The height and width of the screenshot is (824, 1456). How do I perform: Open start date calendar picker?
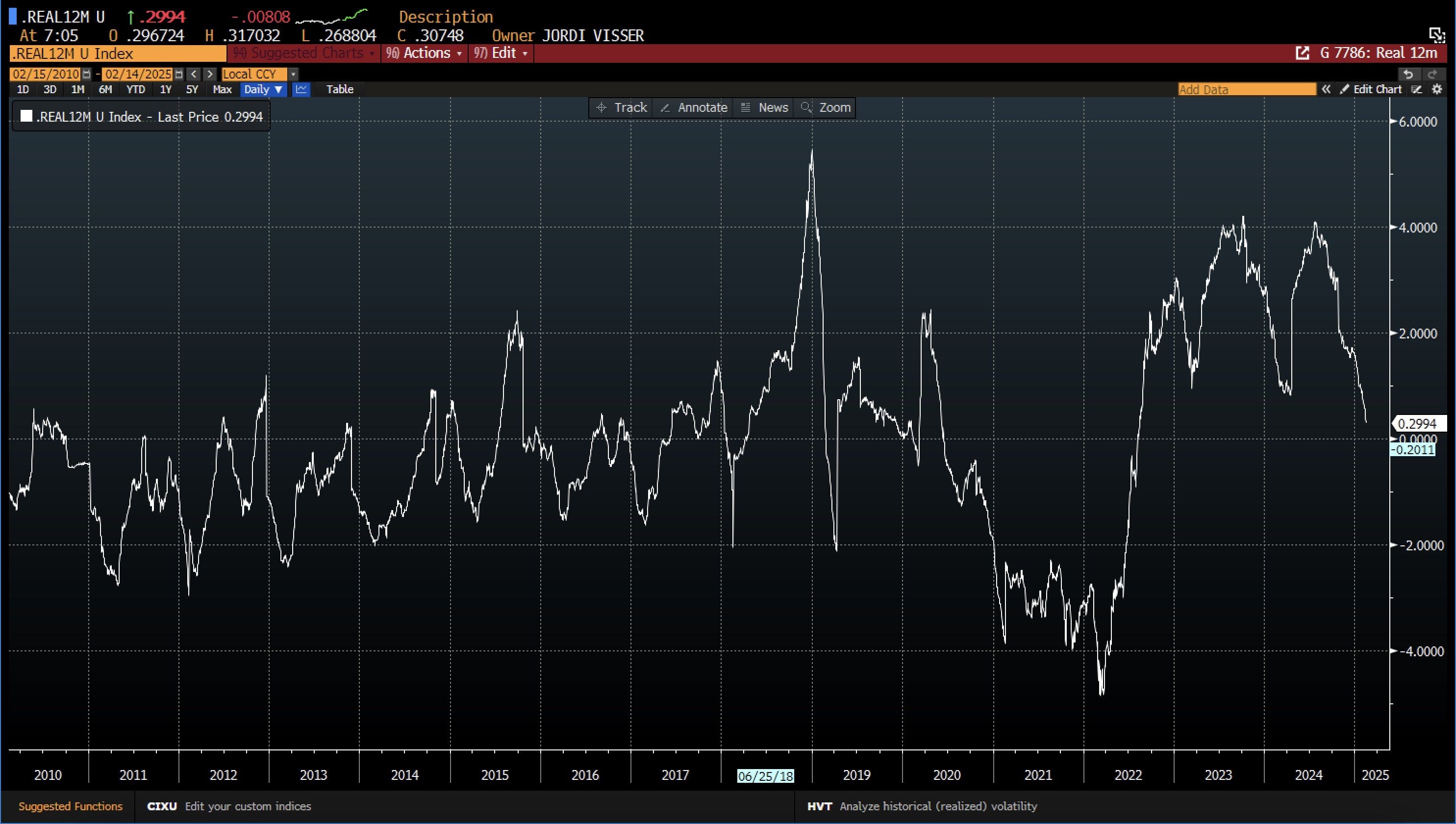click(x=86, y=74)
